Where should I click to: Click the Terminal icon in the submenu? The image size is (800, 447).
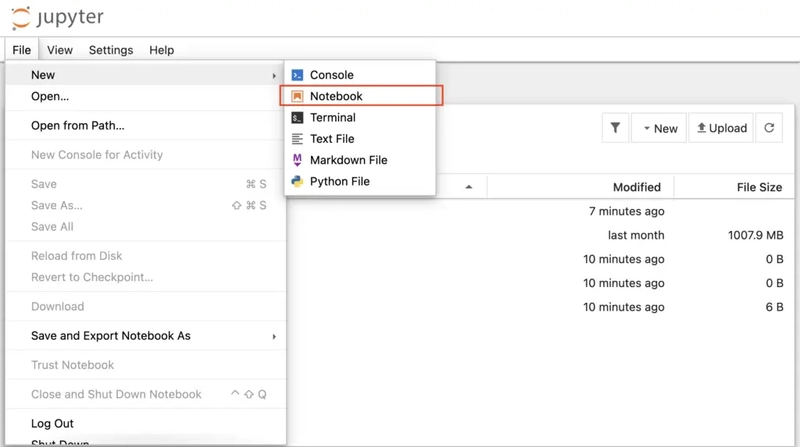pyautogui.click(x=297, y=118)
